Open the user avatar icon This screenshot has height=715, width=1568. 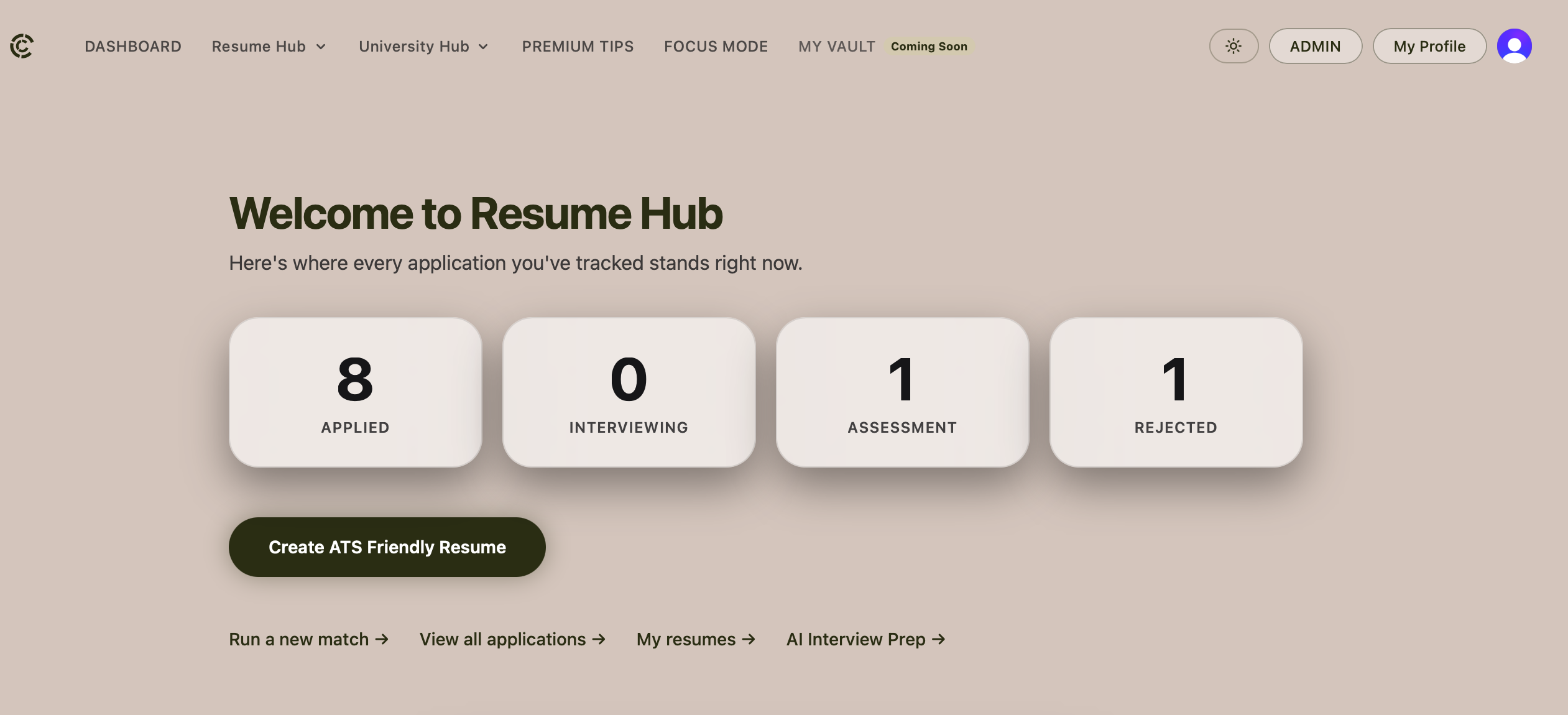pos(1514,46)
